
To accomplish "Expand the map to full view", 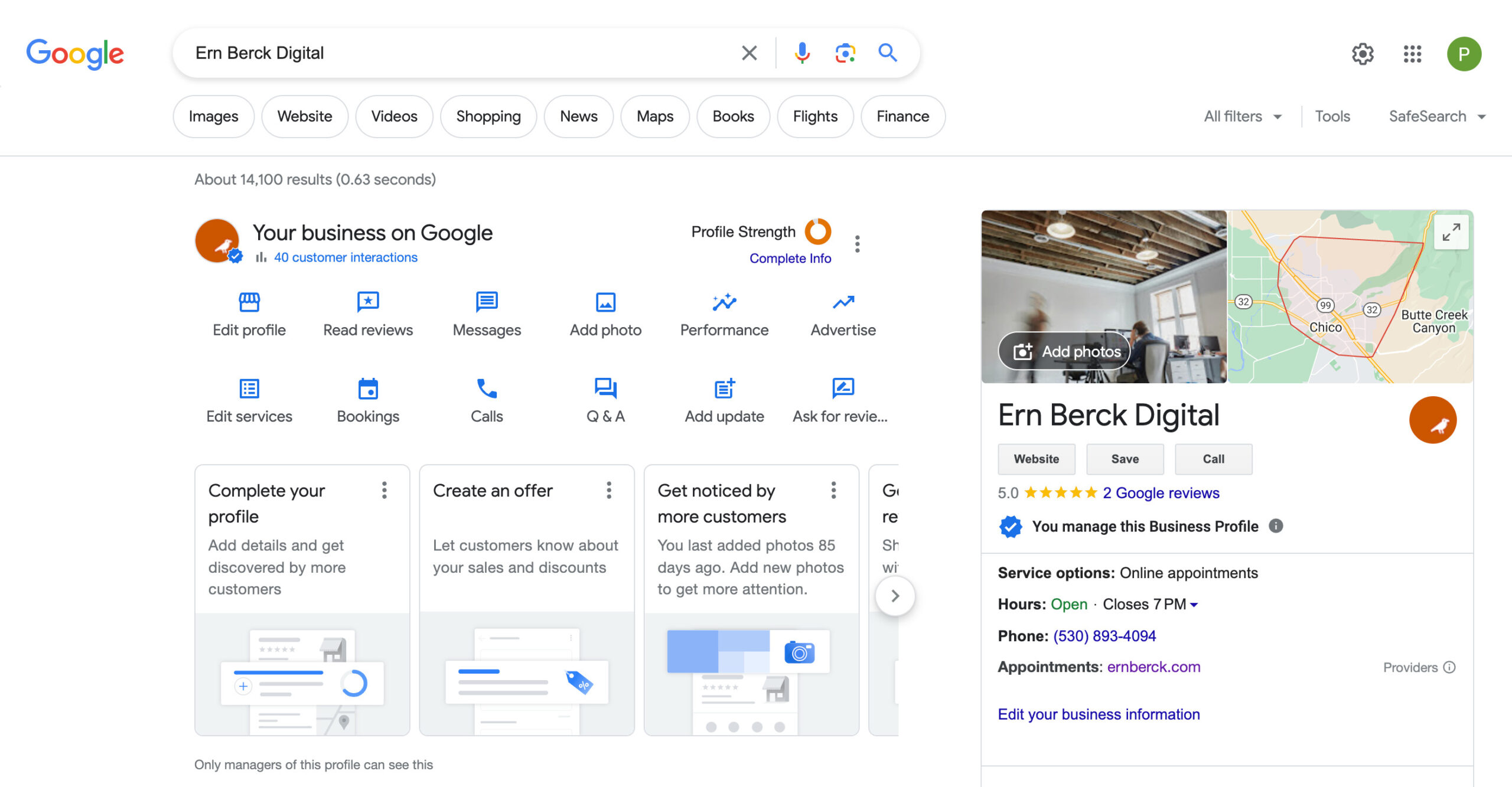I will tap(1451, 232).
